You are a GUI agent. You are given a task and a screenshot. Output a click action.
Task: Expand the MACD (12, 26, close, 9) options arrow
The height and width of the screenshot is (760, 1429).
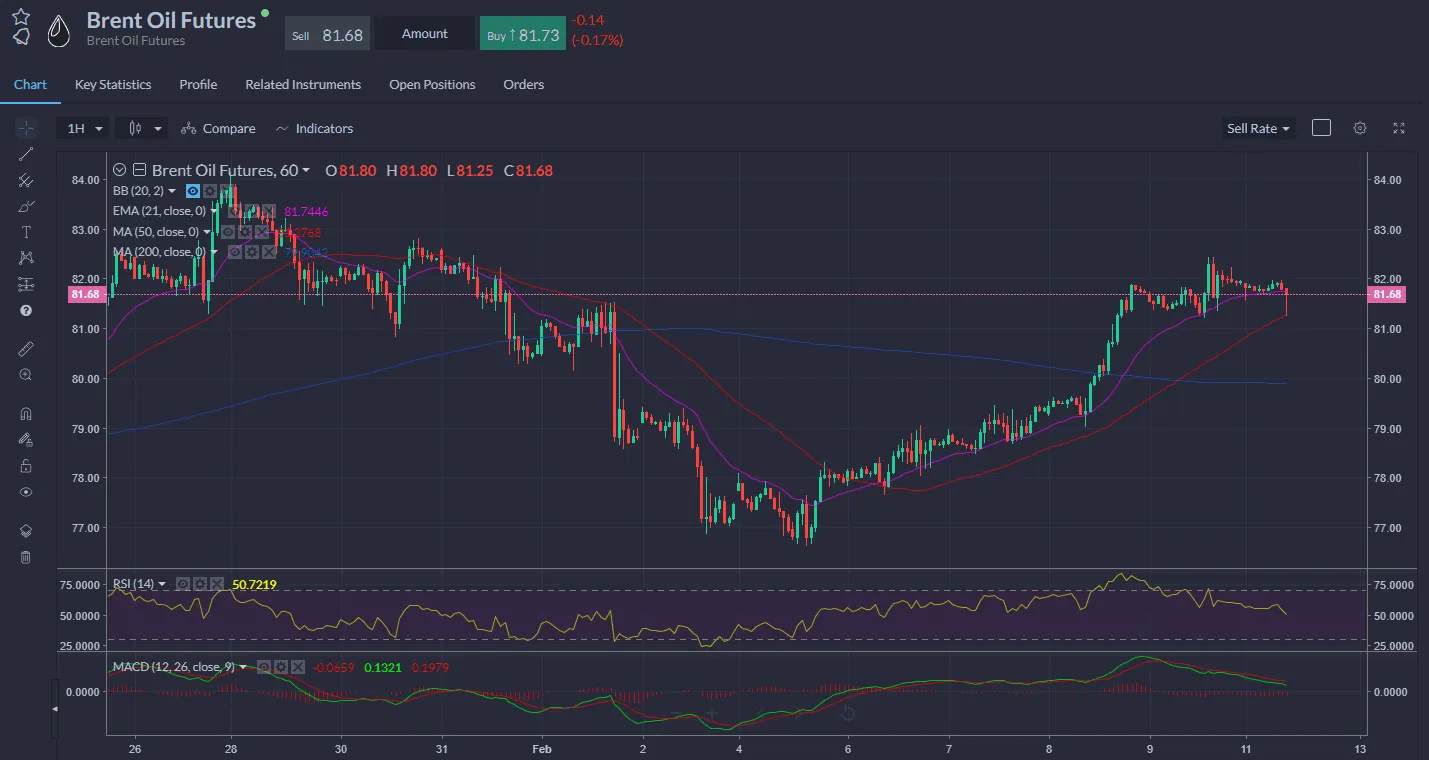click(x=243, y=667)
